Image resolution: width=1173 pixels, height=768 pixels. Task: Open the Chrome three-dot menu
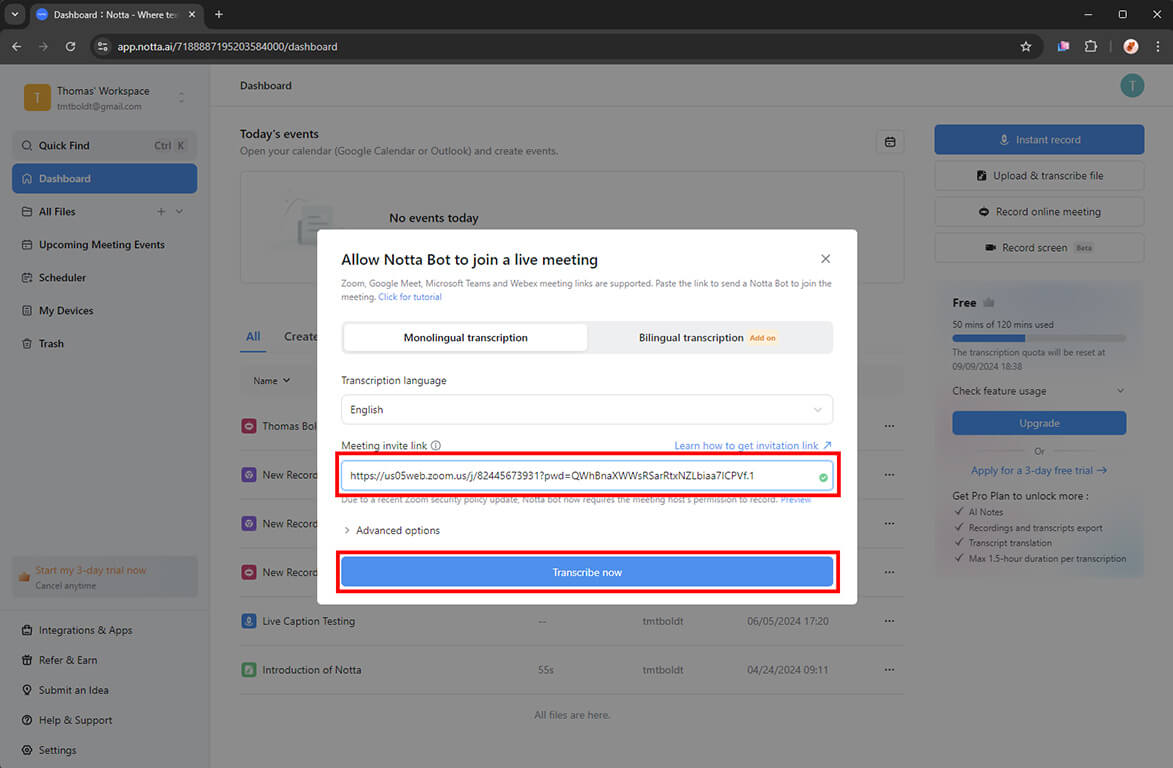[1157, 46]
